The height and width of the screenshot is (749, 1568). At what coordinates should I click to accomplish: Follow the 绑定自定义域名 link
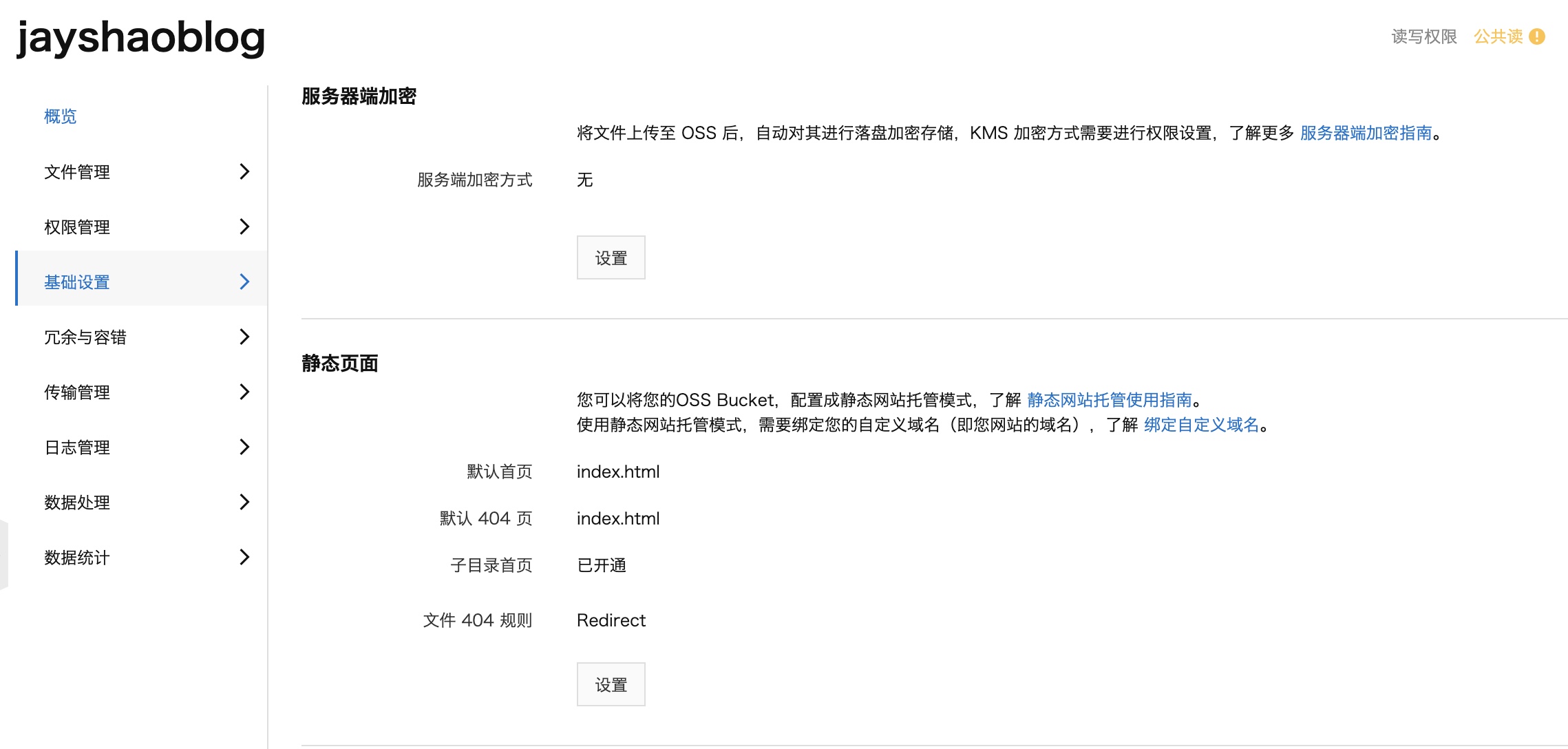click(x=1201, y=425)
